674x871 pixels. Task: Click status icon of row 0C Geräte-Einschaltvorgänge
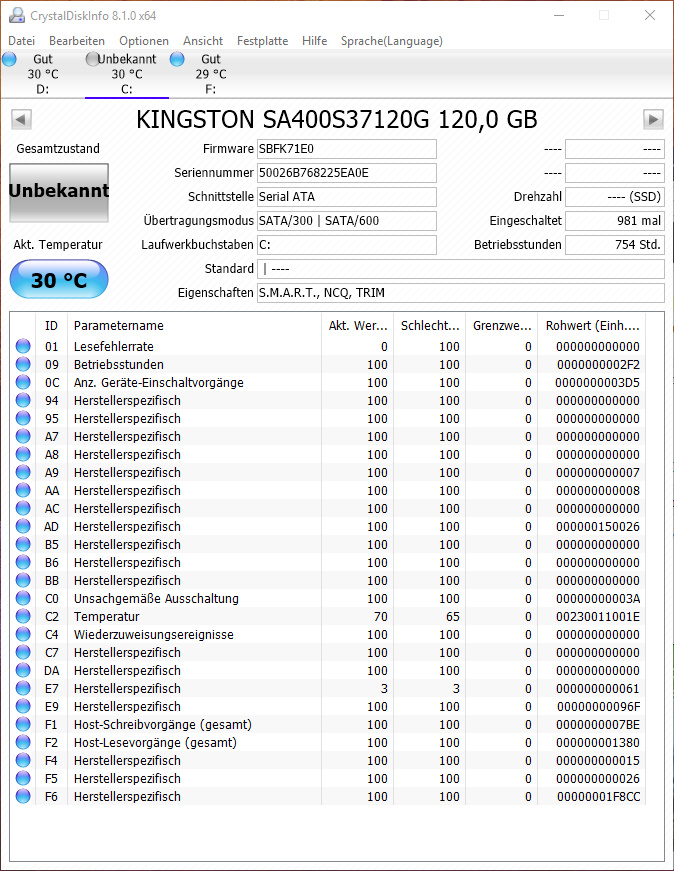23,382
